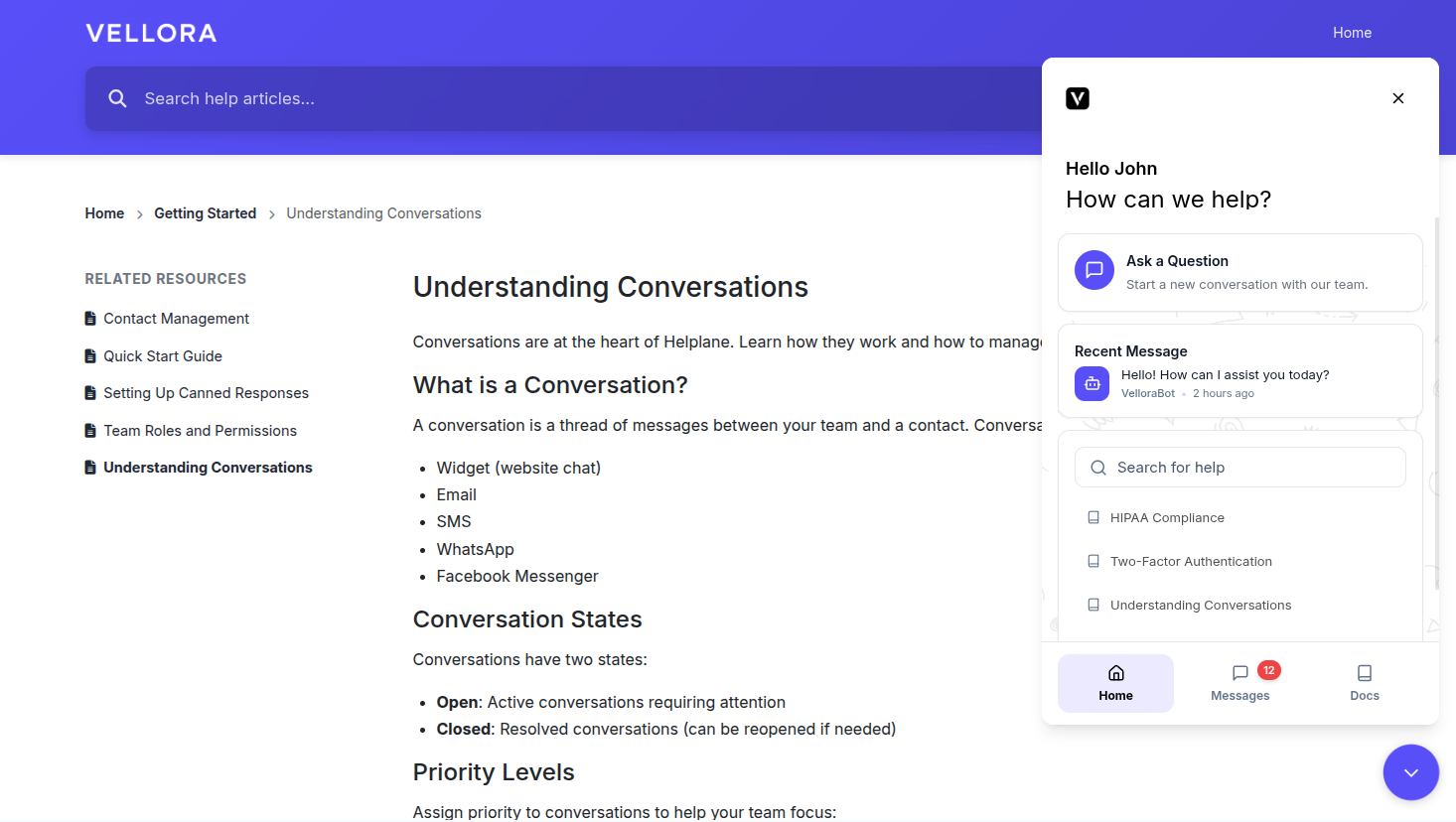Open Messages via the chat bubble icon

1239,672
